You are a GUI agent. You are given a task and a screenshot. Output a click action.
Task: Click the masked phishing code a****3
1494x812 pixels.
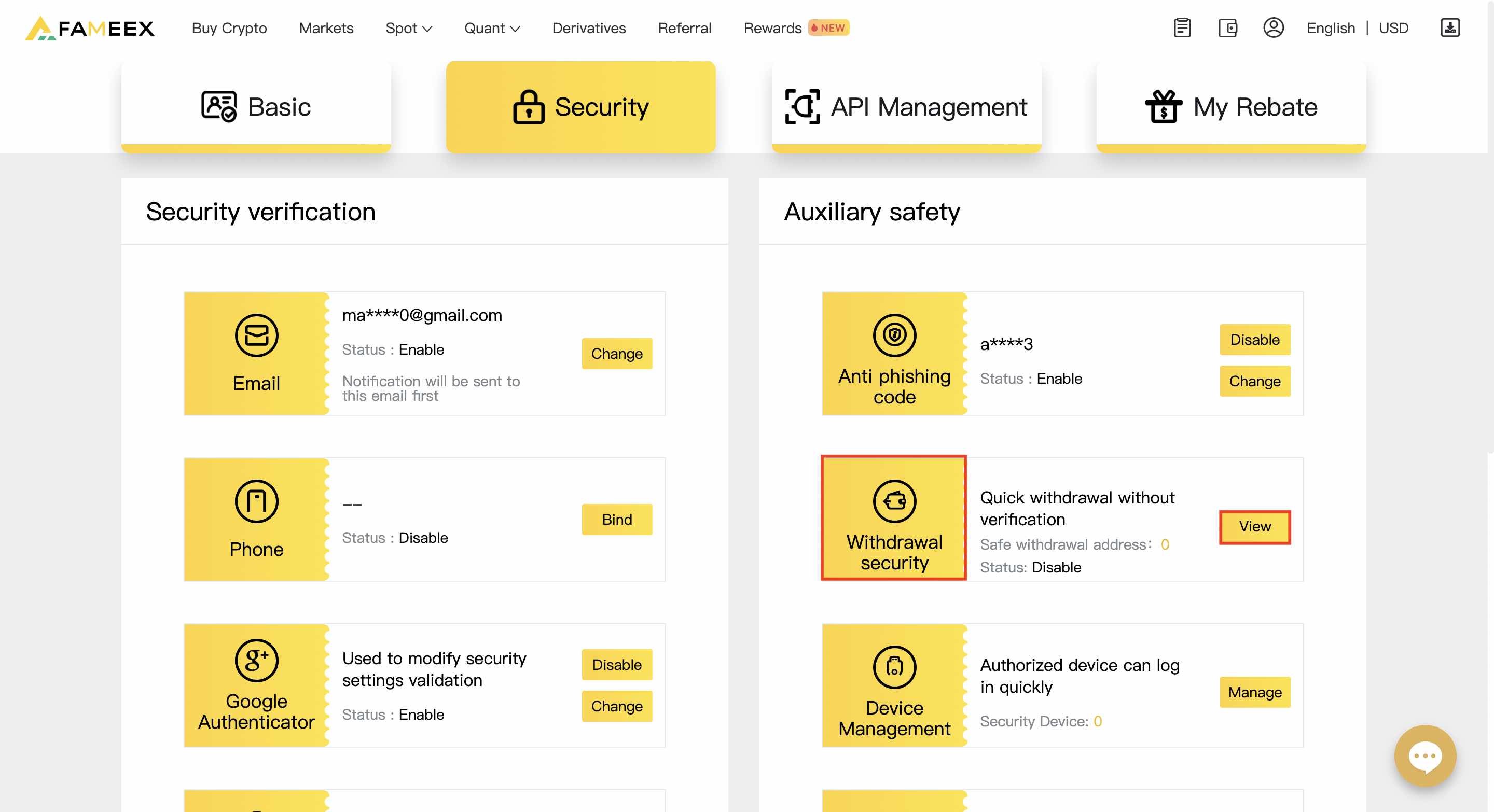[x=1006, y=344]
